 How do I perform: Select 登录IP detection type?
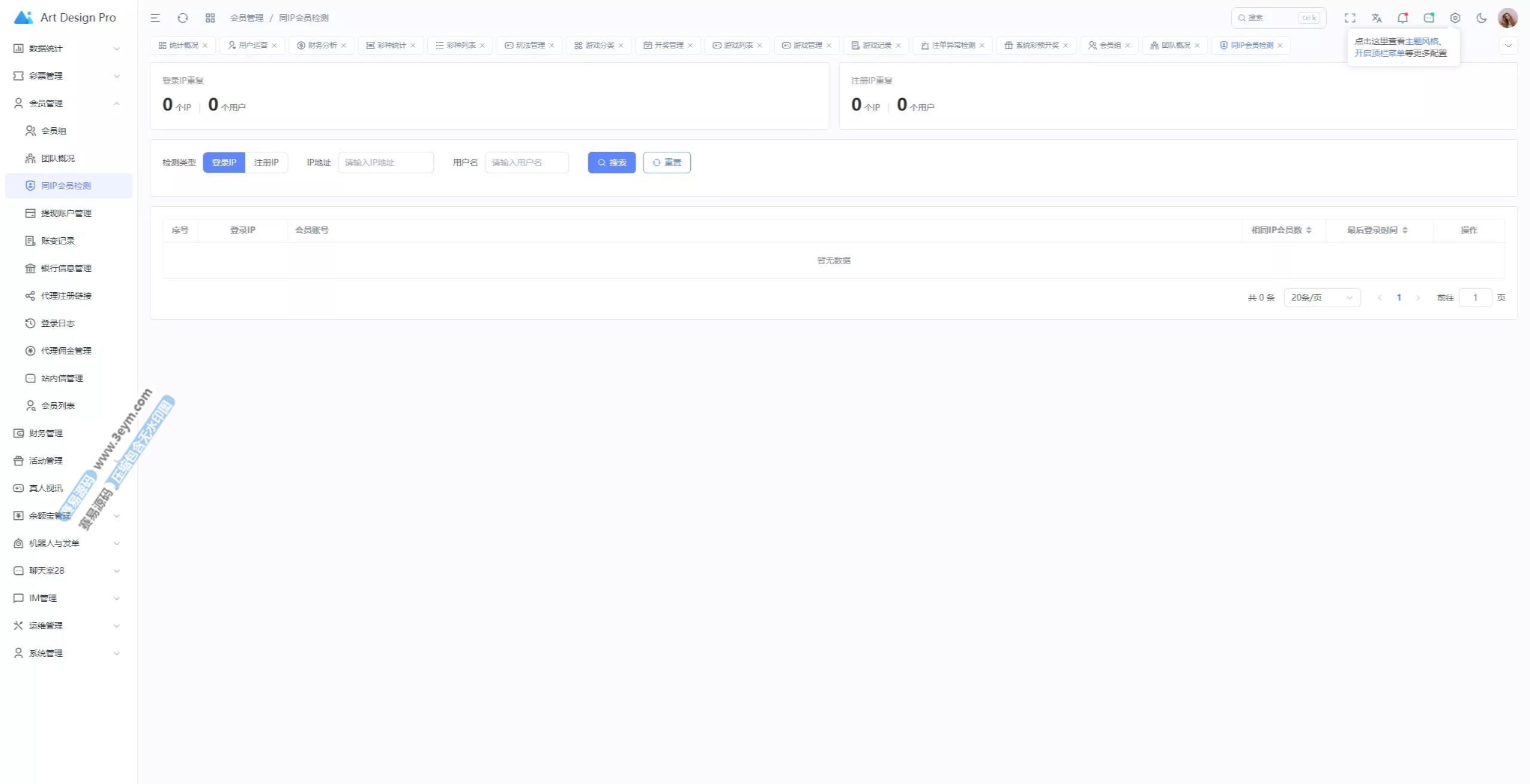[x=224, y=163]
